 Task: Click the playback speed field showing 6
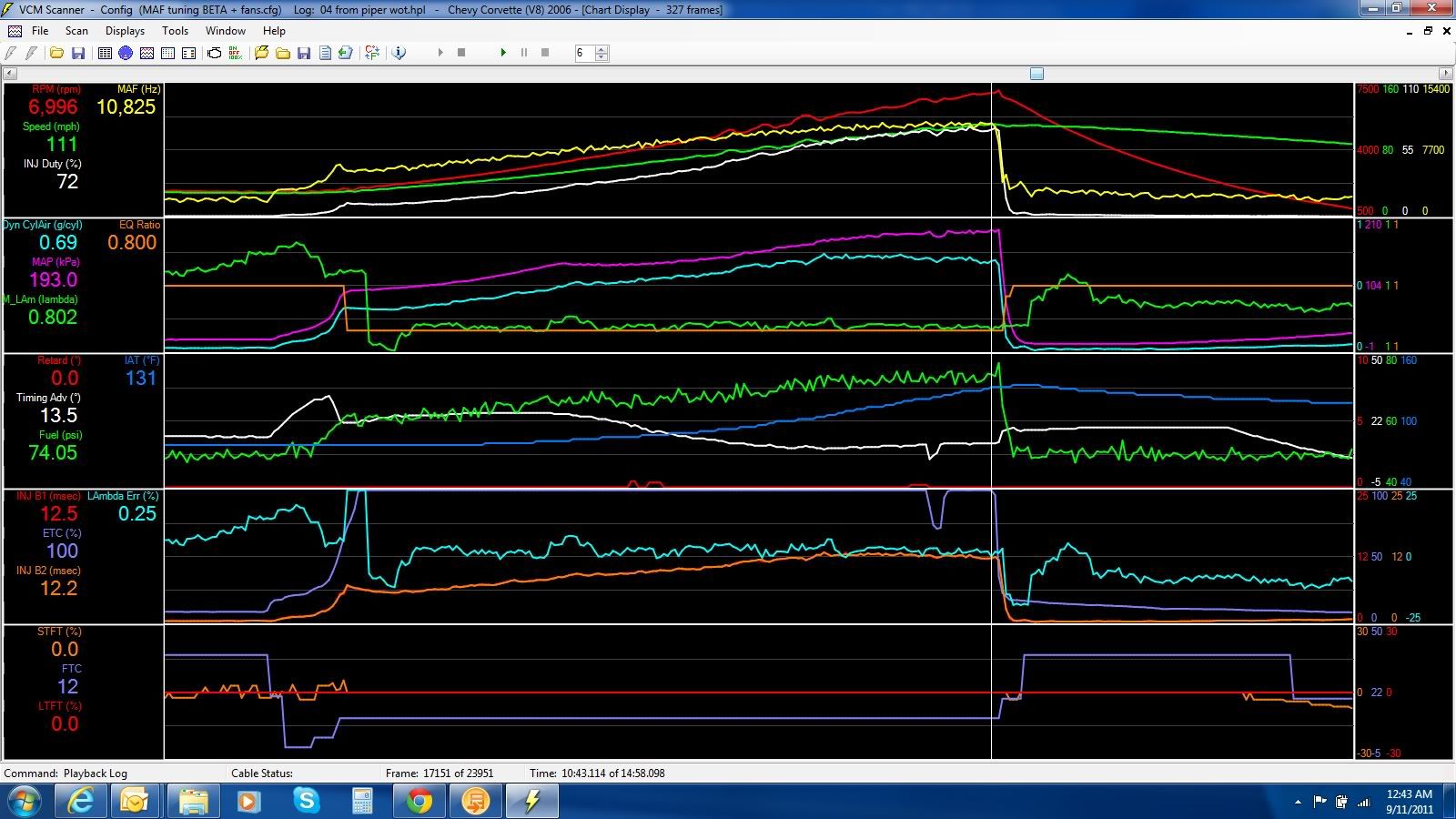click(x=582, y=53)
